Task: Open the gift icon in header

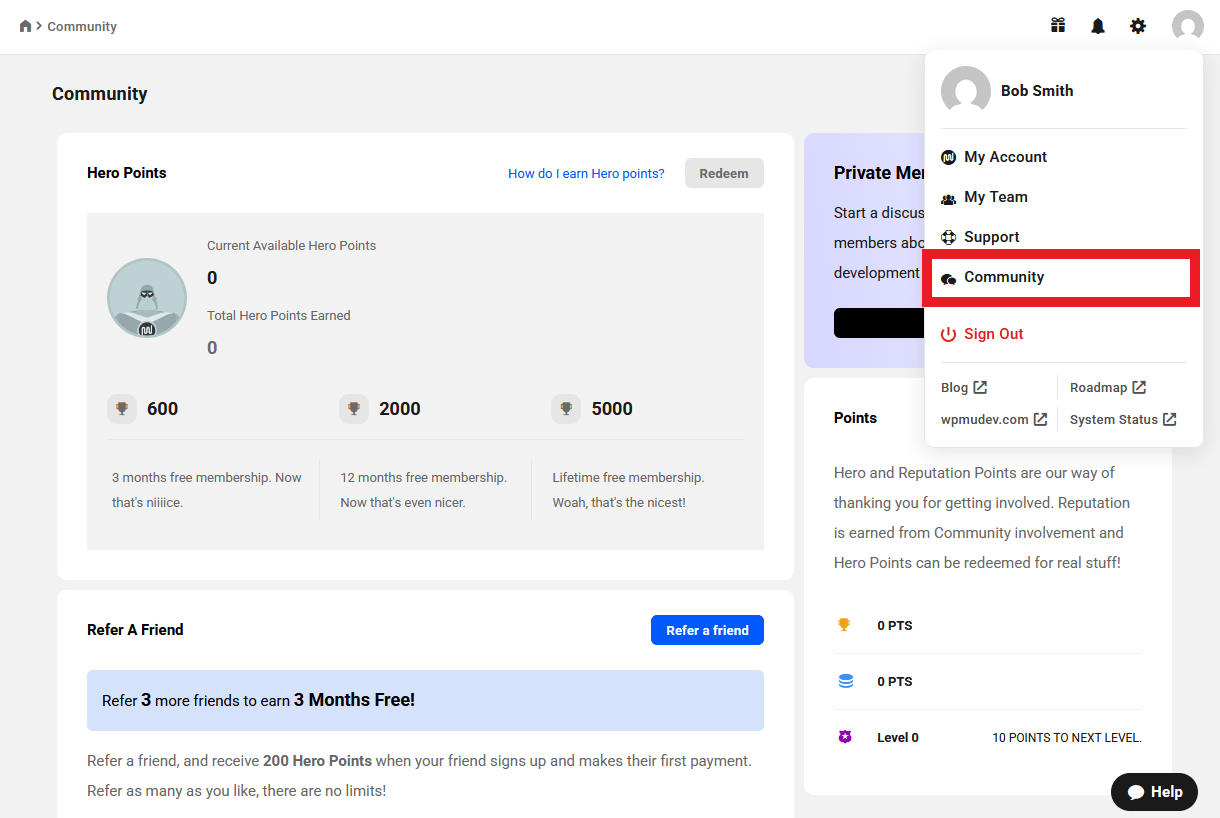Action: [1058, 26]
